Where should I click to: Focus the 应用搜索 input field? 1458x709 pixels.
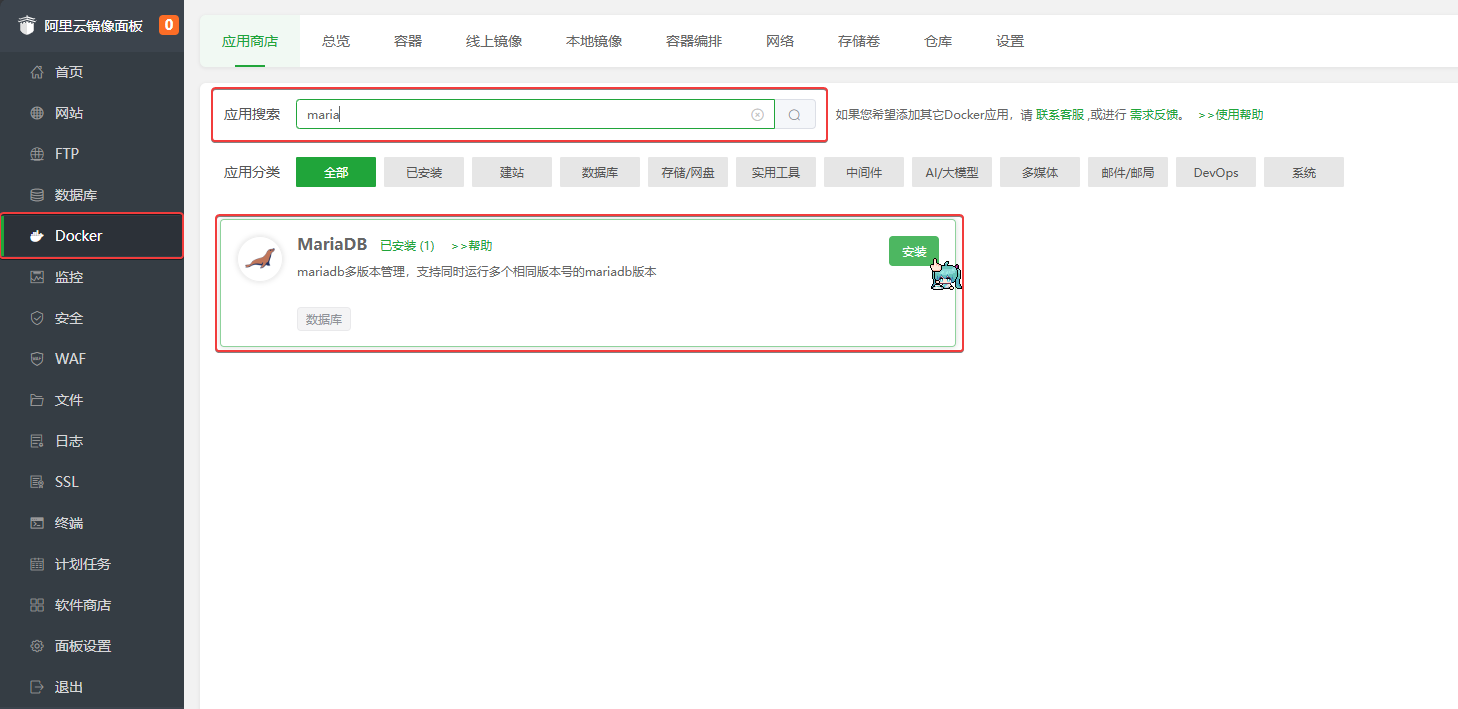535,115
